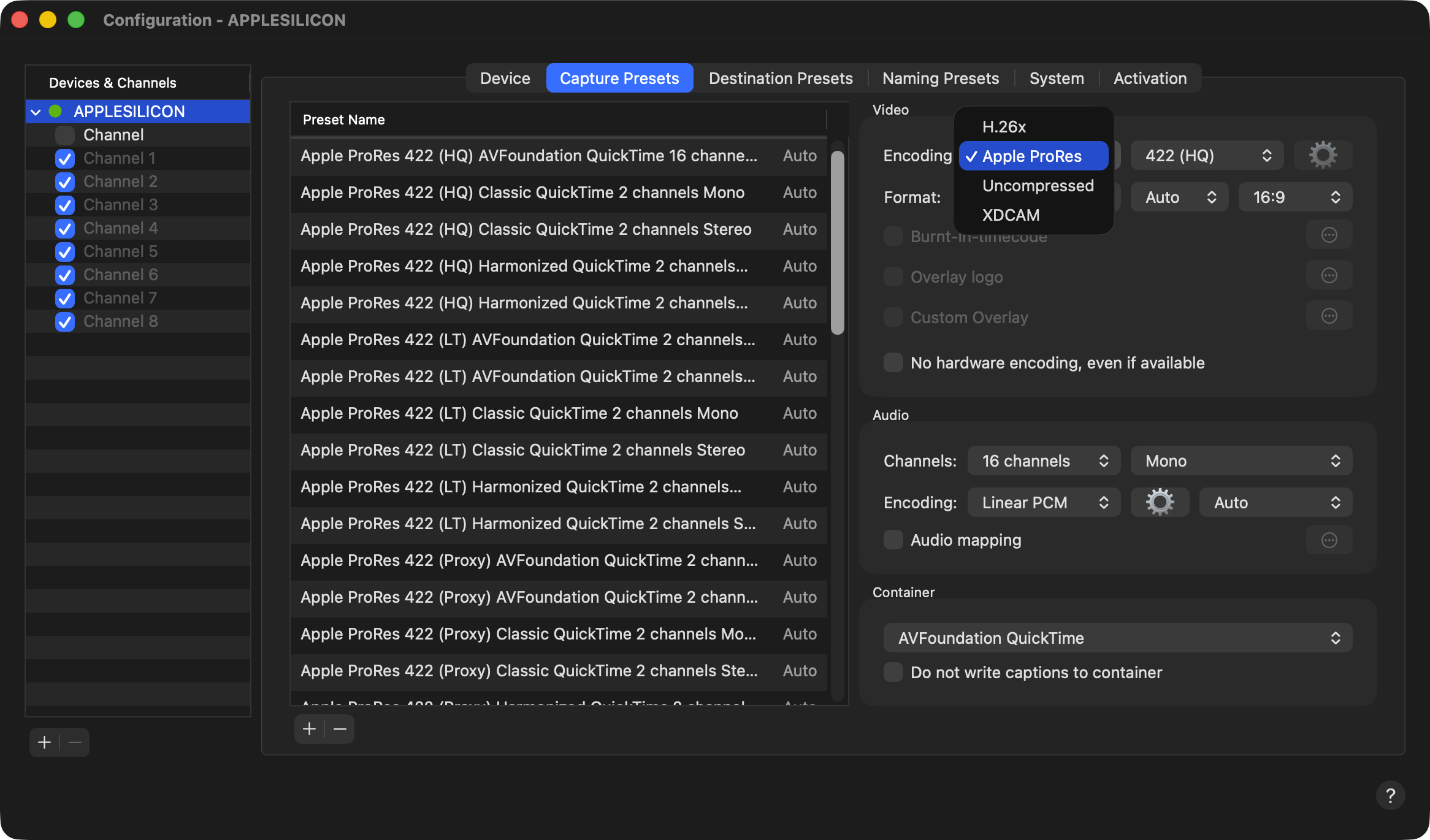Select ProRes 422 (LT) Harmonized 2 channels S... preset
The height and width of the screenshot is (840, 1430).
tap(559, 524)
